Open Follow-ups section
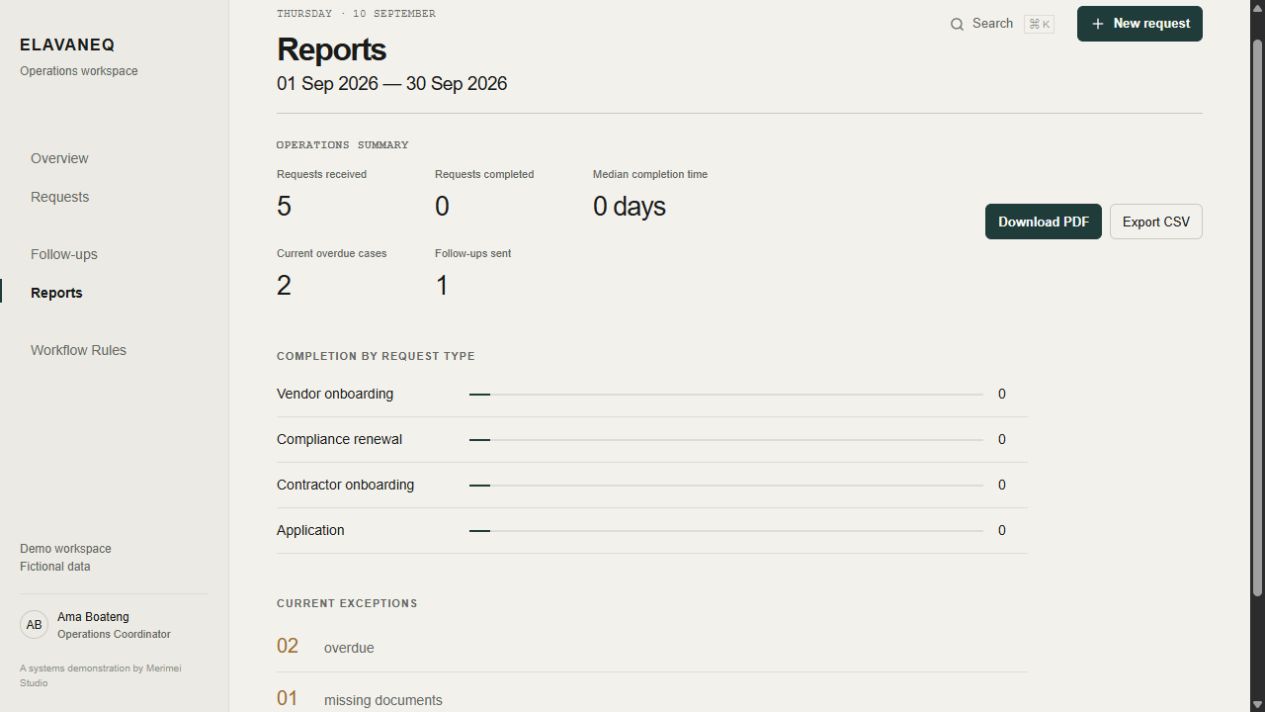 (x=64, y=254)
